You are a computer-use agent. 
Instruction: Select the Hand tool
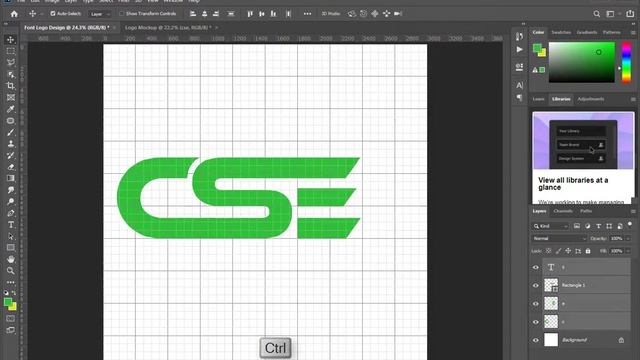[11, 259]
